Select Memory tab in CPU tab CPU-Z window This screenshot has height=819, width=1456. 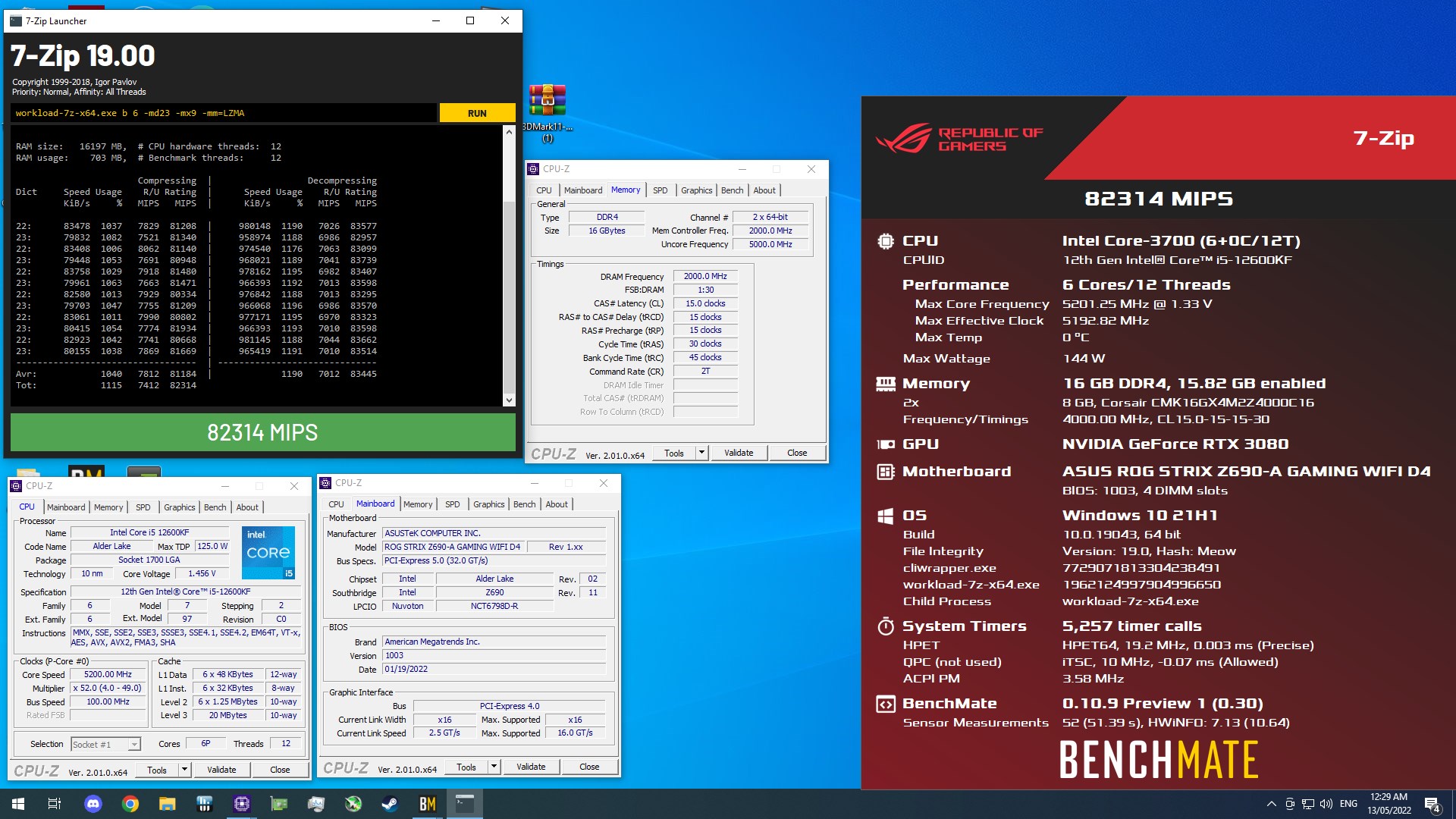pos(108,507)
